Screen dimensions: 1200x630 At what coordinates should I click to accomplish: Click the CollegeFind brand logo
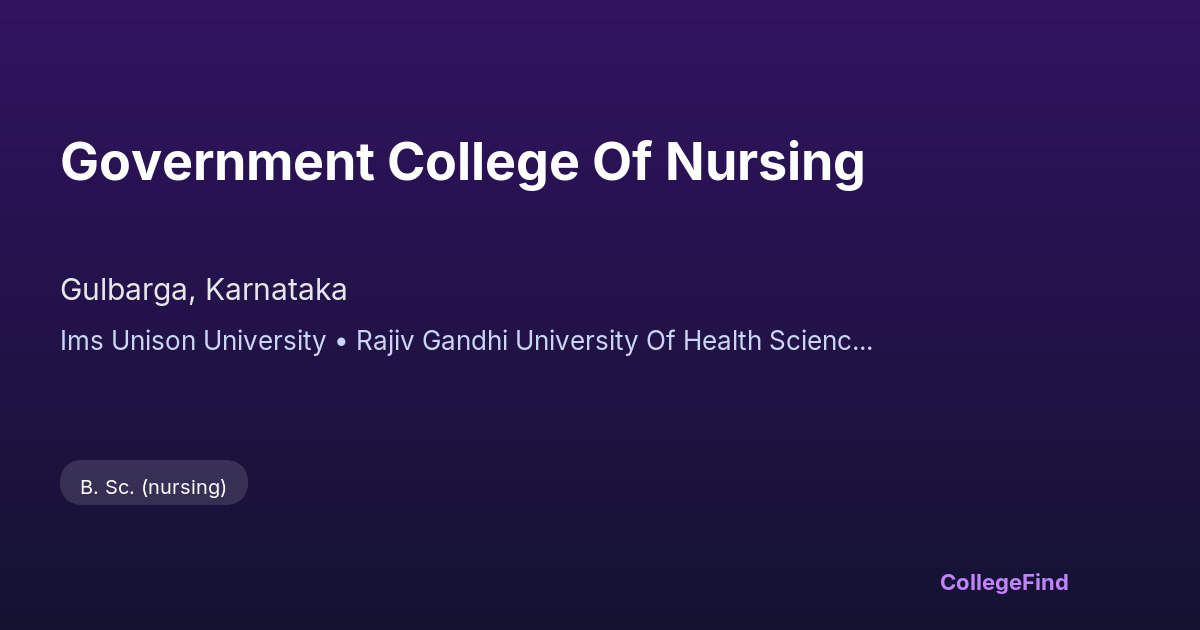point(1004,582)
